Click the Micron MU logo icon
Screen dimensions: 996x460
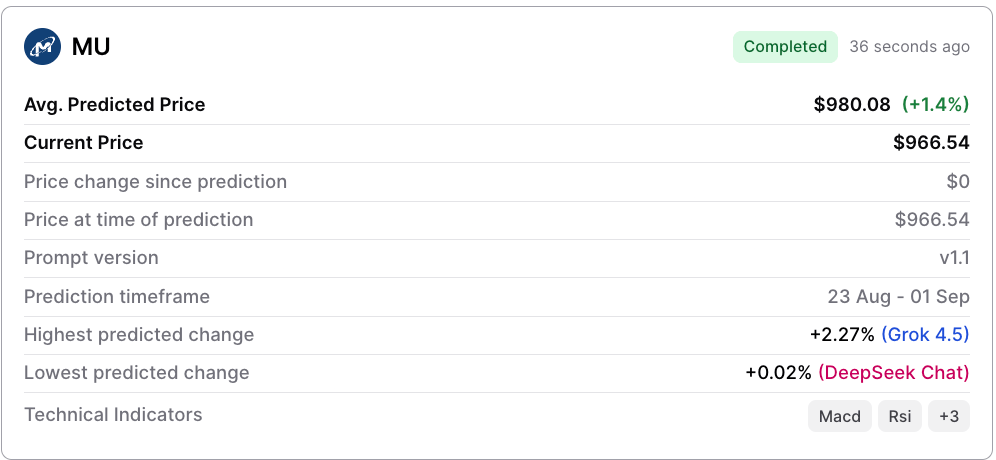pyautogui.click(x=43, y=46)
